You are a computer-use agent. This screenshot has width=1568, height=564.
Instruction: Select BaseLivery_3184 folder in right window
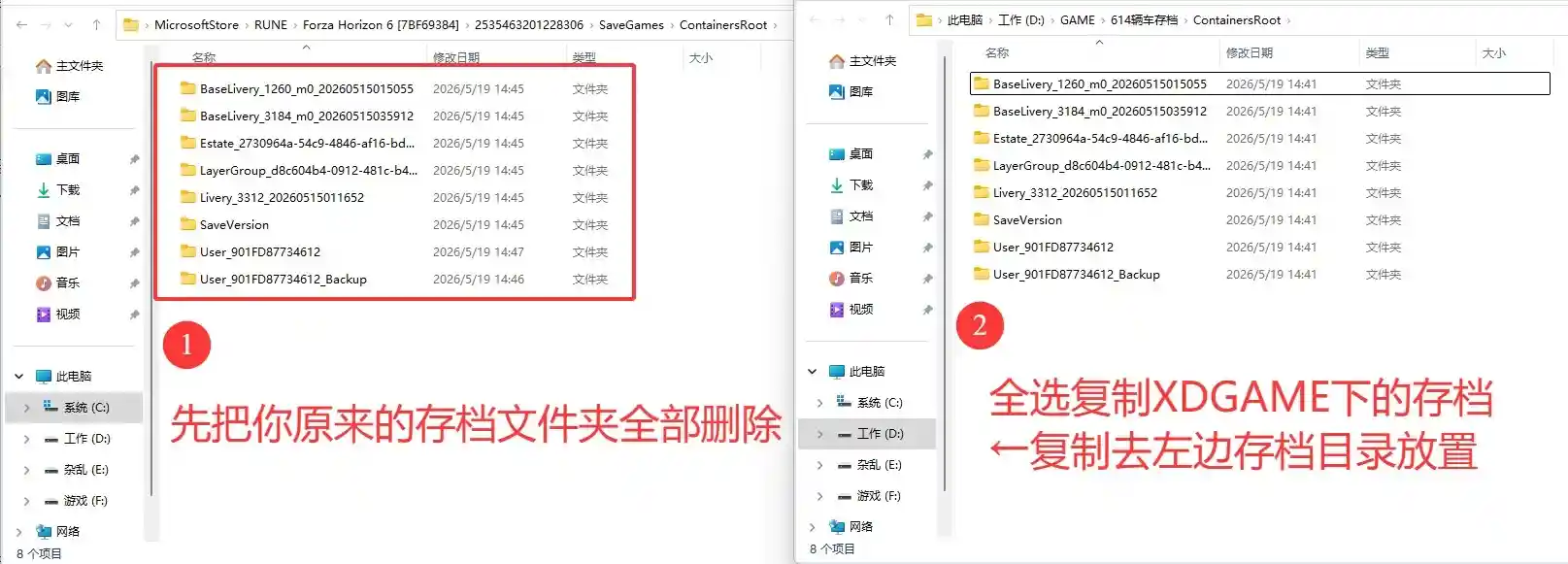point(1089,111)
